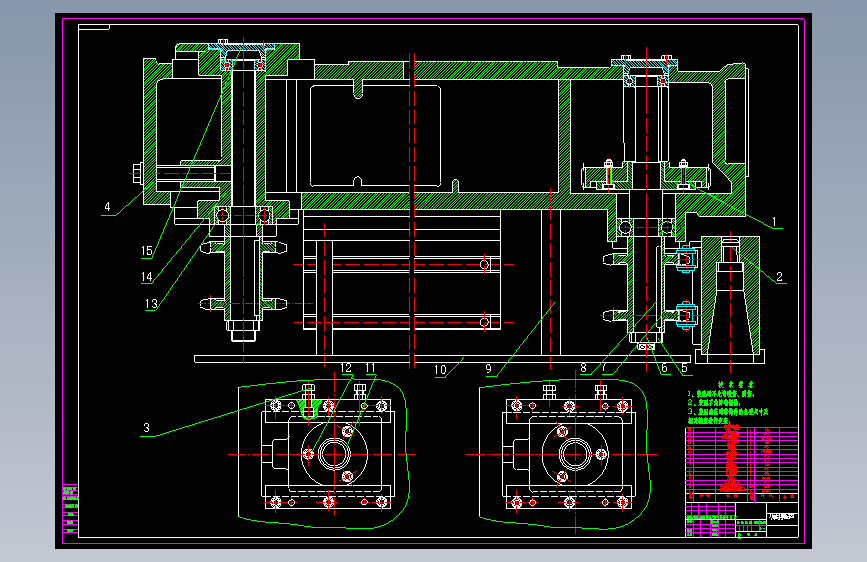The height and width of the screenshot is (562, 867).
Task: Select technical requirement line 2
Action: 714,403
